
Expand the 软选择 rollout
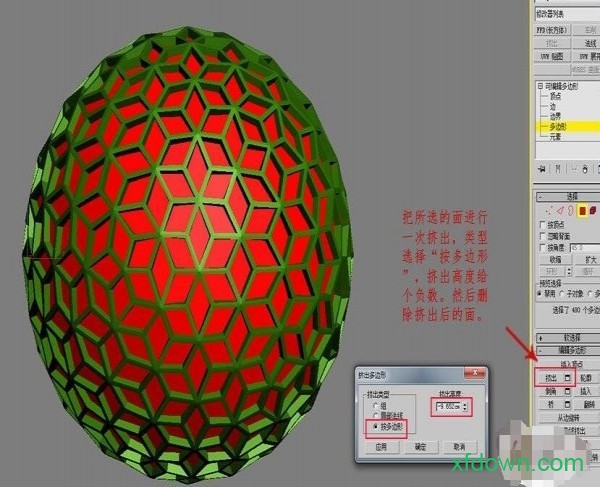(565, 338)
